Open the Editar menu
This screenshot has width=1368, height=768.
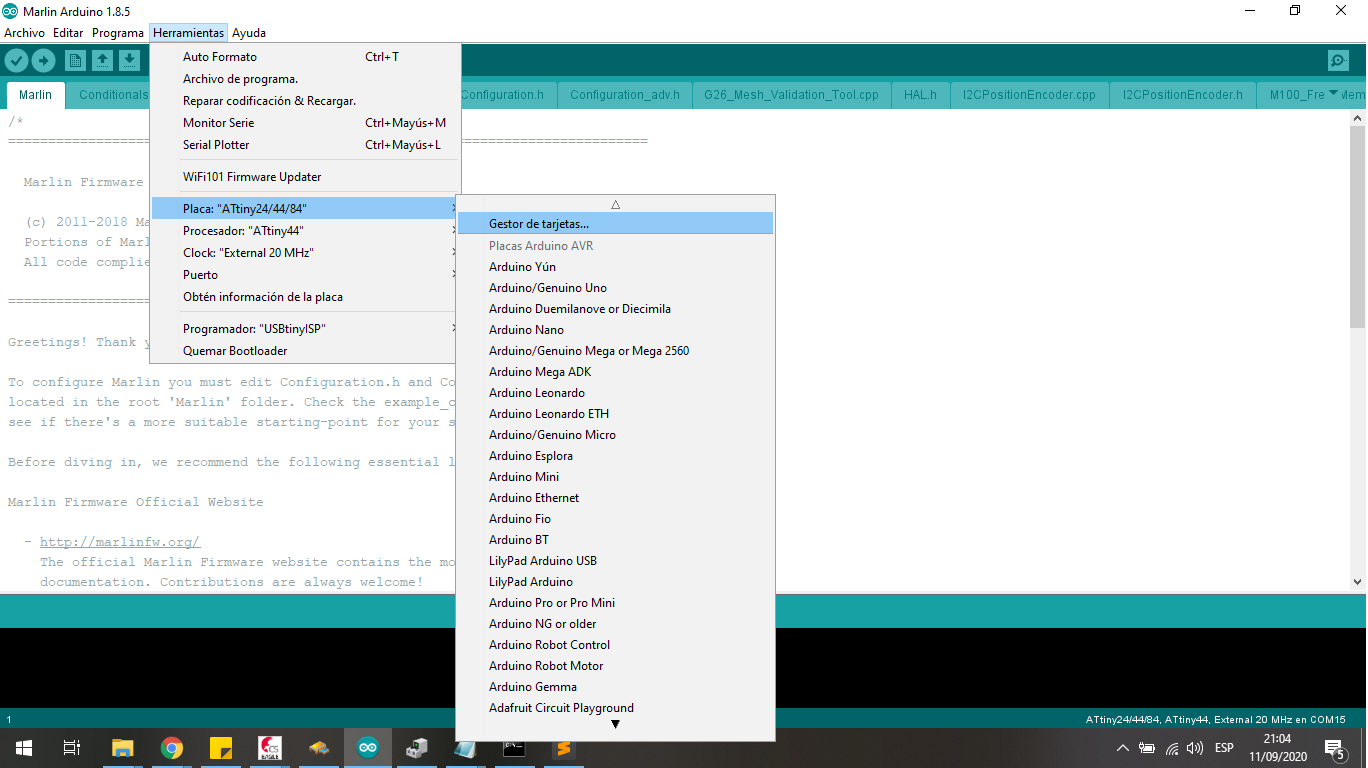point(68,33)
